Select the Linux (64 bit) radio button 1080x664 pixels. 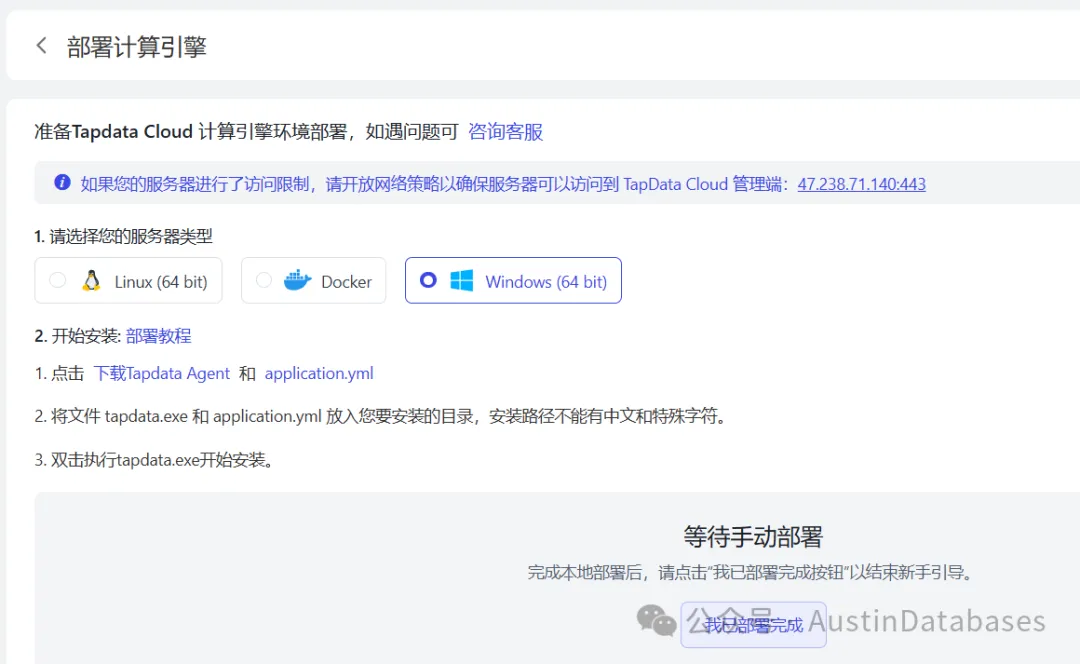pos(58,281)
